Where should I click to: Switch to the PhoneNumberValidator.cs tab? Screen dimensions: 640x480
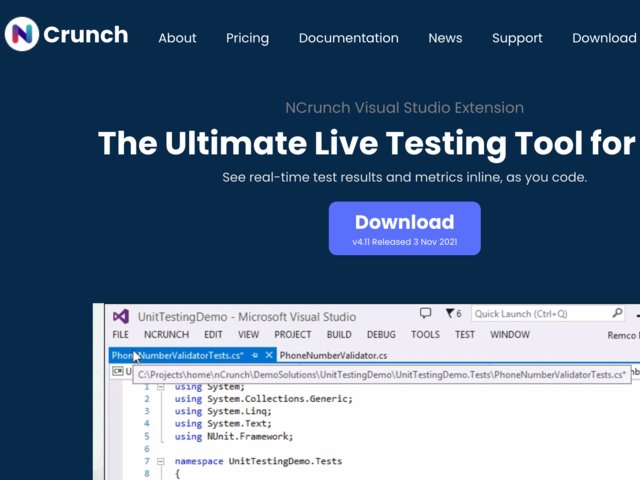click(333, 356)
